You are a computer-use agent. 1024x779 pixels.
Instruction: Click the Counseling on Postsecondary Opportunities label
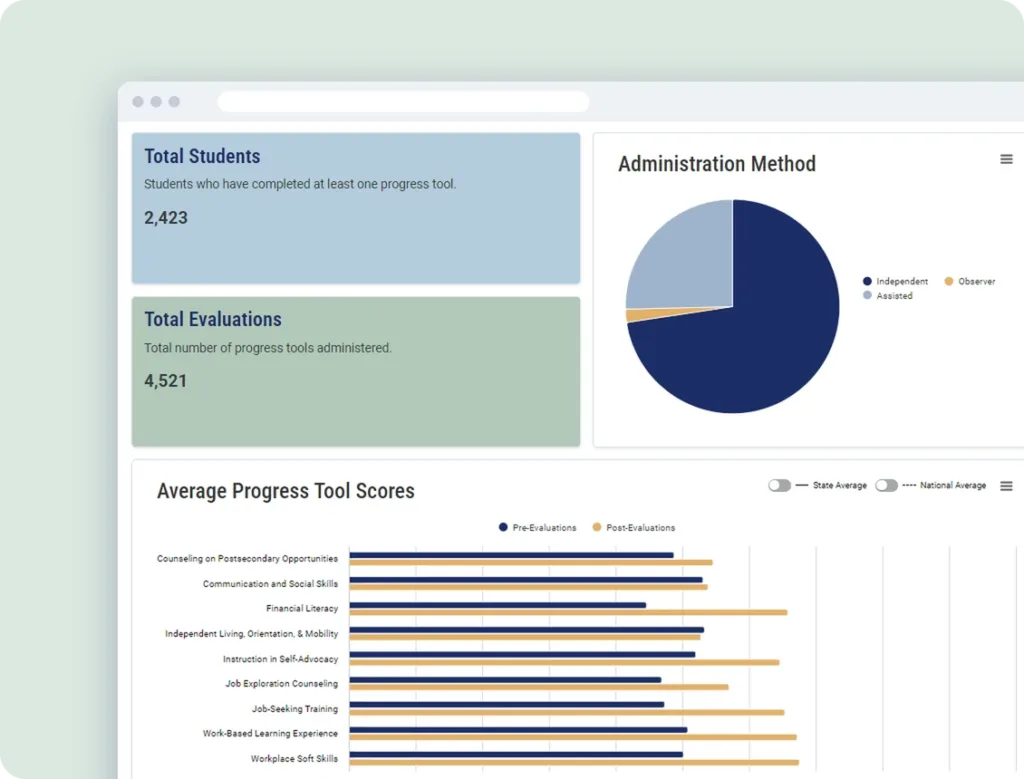(x=248, y=558)
